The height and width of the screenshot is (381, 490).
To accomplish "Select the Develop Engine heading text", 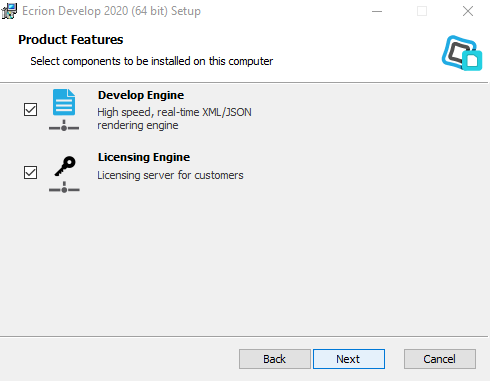I will 141,95.
